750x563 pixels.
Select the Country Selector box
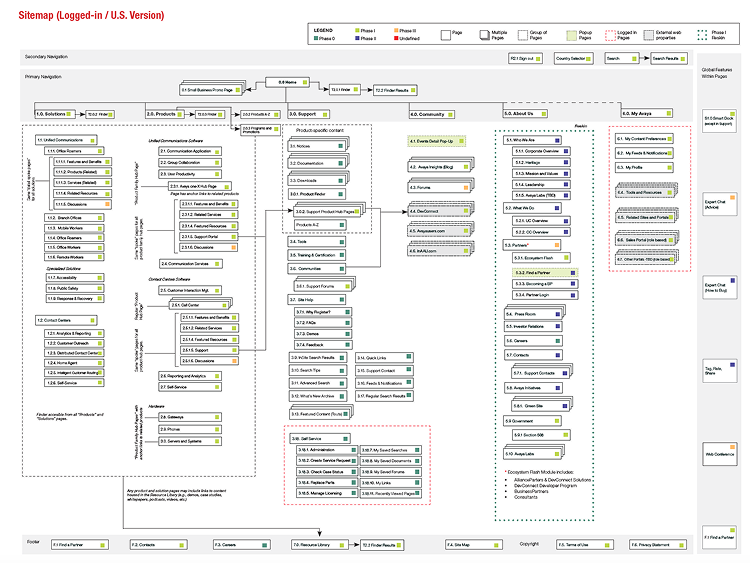click(x=574, y=58)
